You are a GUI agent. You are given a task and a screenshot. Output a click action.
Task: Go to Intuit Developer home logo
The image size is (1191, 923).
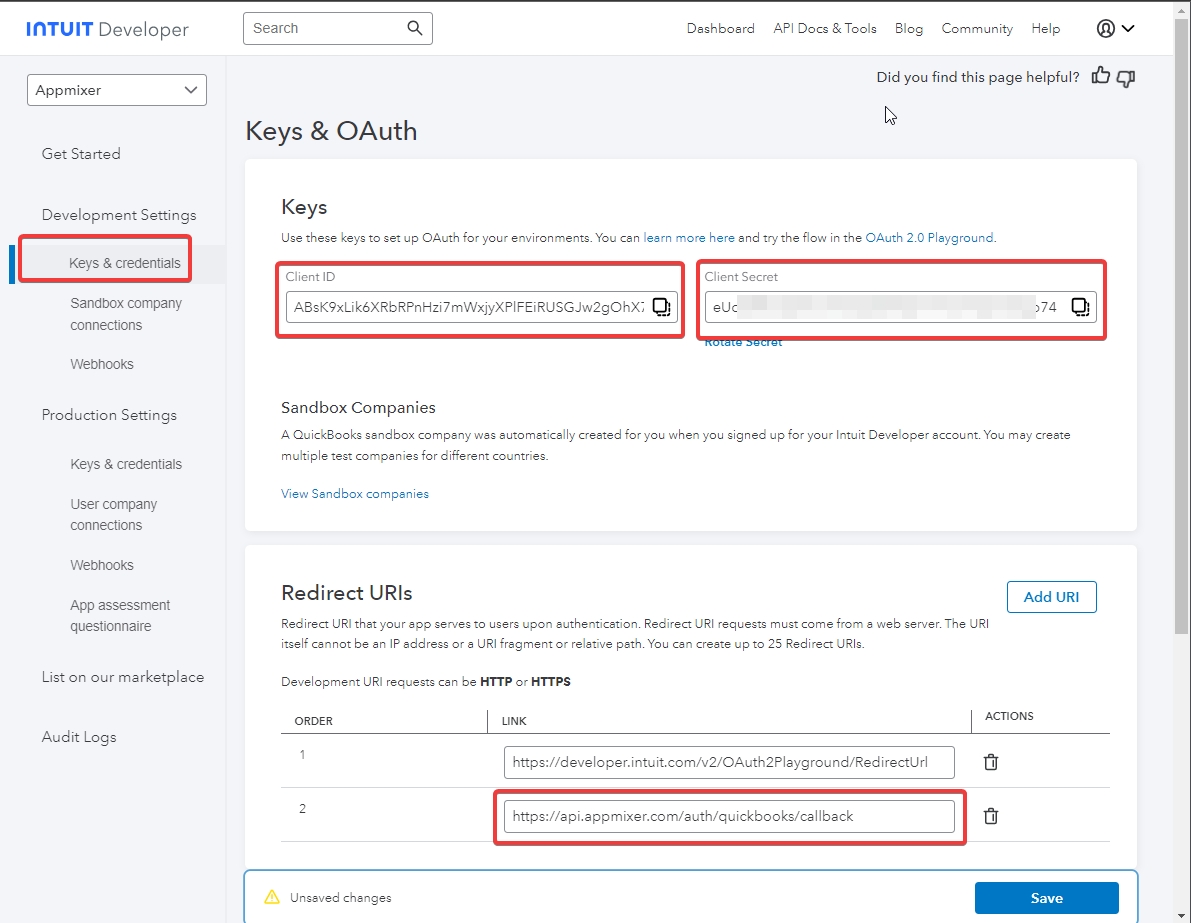tap(109, 29)
